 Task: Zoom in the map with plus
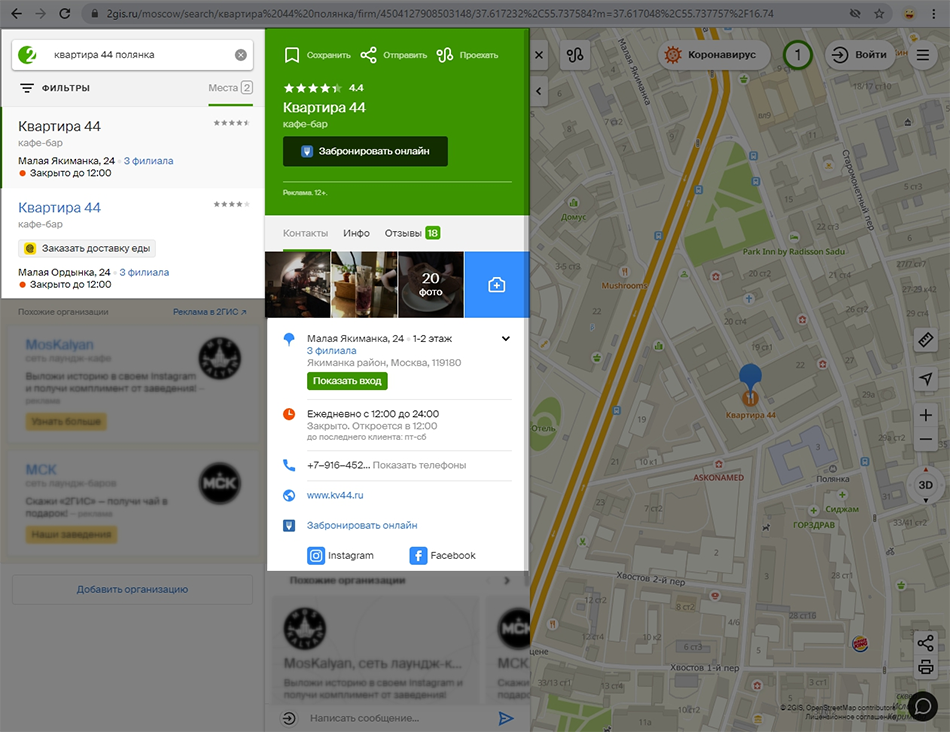pyautogui.click(x=926, y=415)
